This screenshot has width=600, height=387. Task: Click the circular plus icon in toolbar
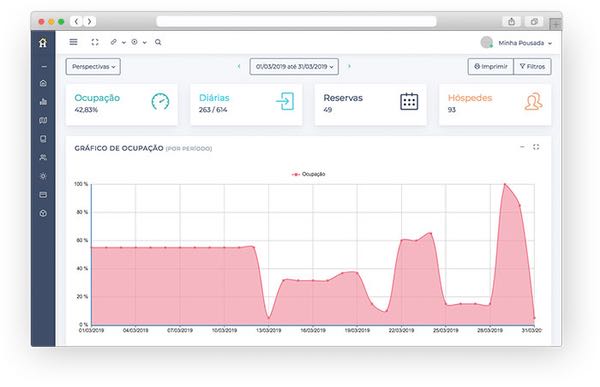point(134,42)
